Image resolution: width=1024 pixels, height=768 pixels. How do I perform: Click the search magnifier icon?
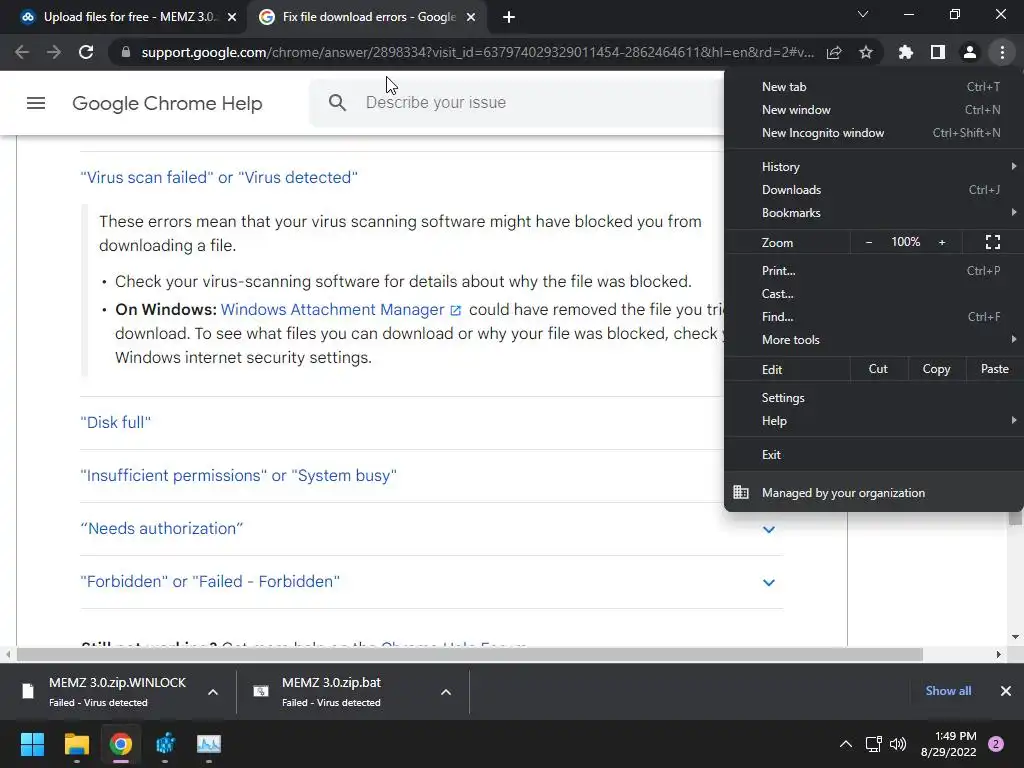[337, 103]
